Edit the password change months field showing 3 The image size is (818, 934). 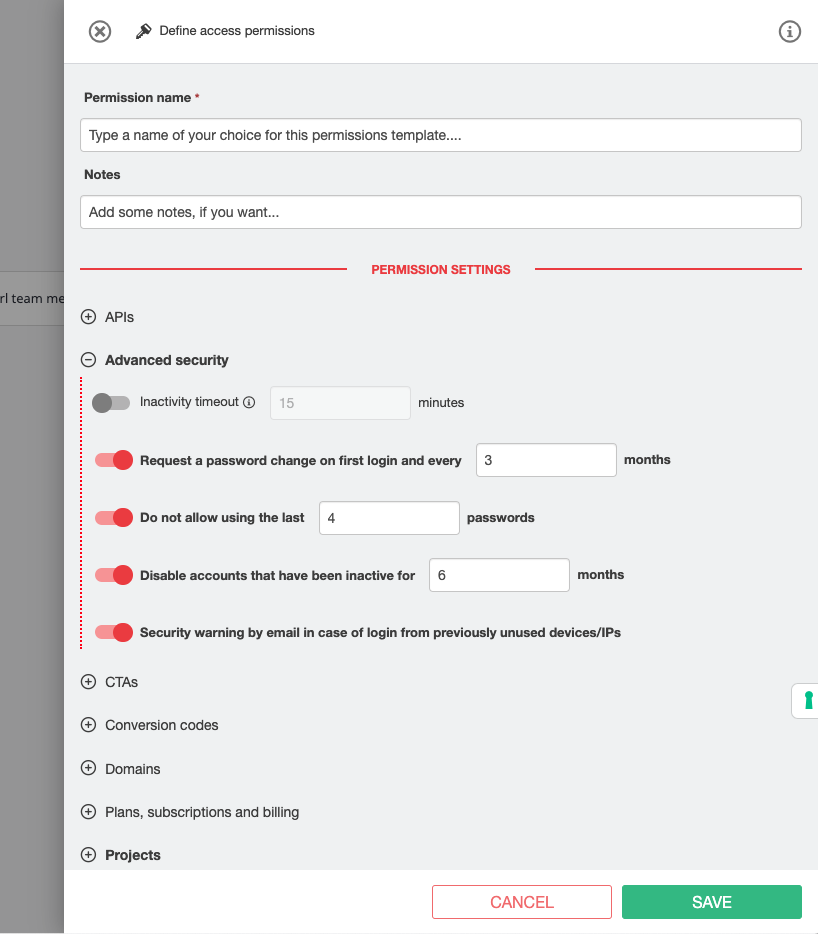pos(546,460)
